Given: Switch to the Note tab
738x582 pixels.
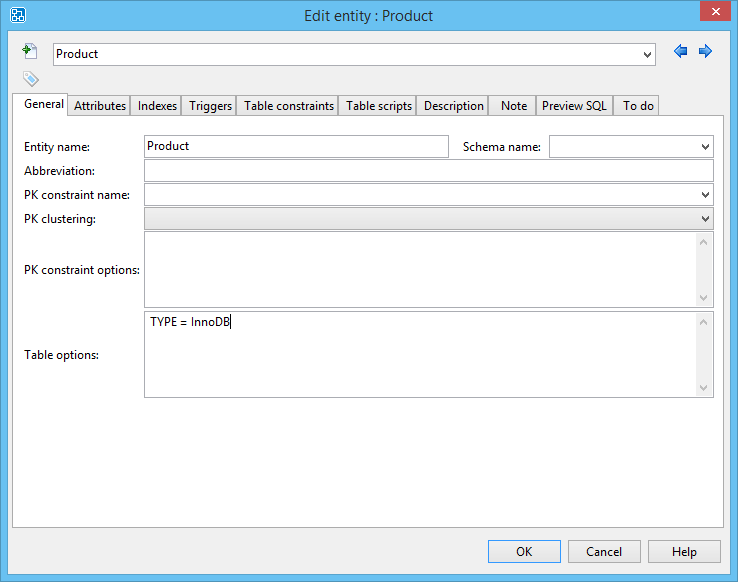Looking at the screenshot, I should [x=513, y=106].
